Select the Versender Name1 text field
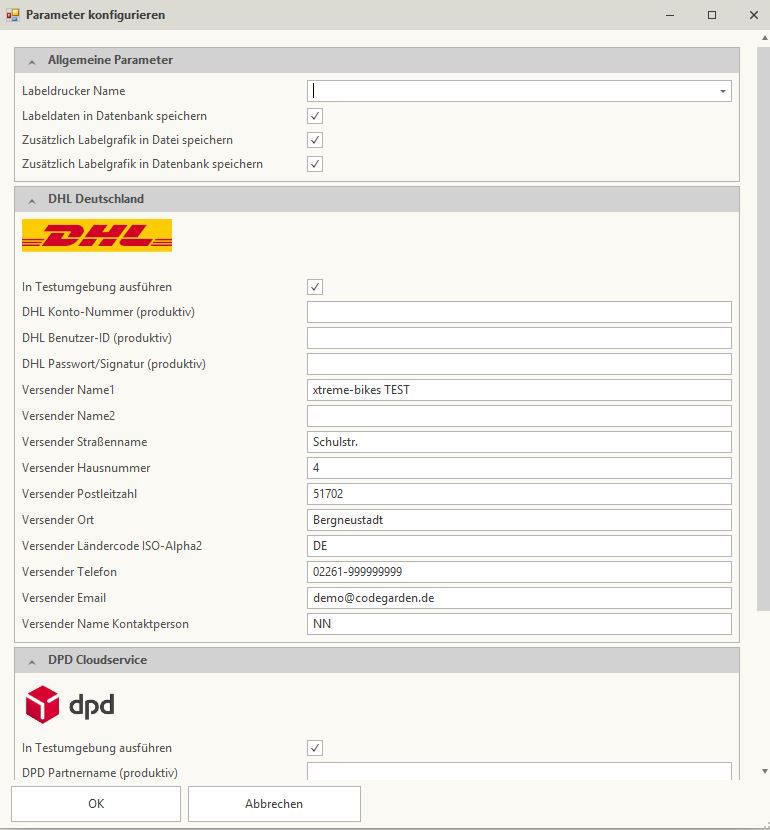This screenshot has height=830, width=770. click(518, 390)
